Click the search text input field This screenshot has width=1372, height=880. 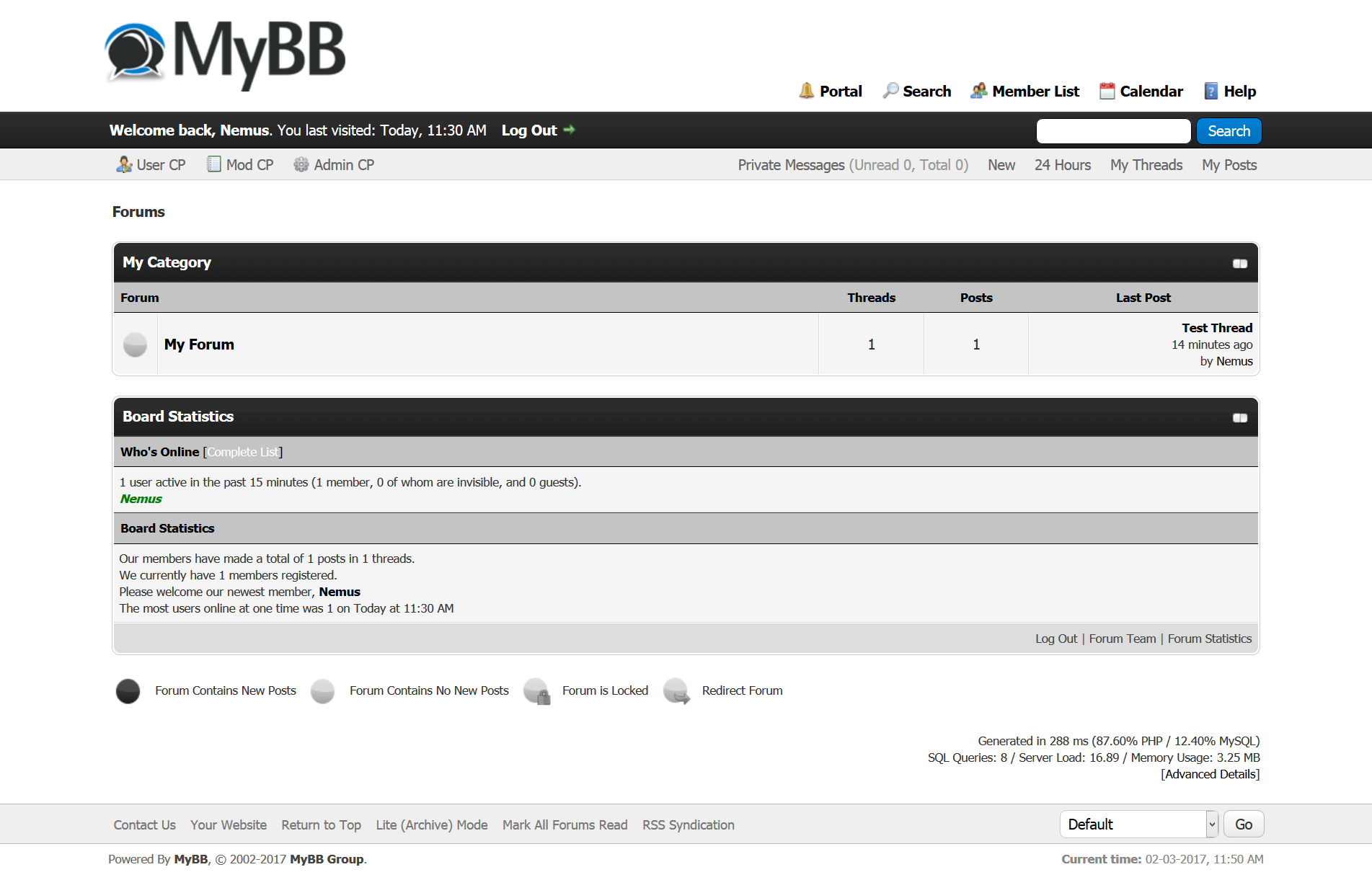1113,130
